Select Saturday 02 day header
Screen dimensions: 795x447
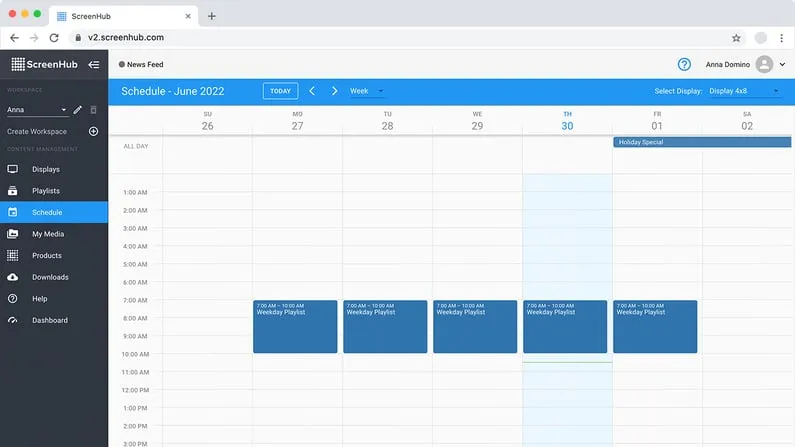point(747,121)
